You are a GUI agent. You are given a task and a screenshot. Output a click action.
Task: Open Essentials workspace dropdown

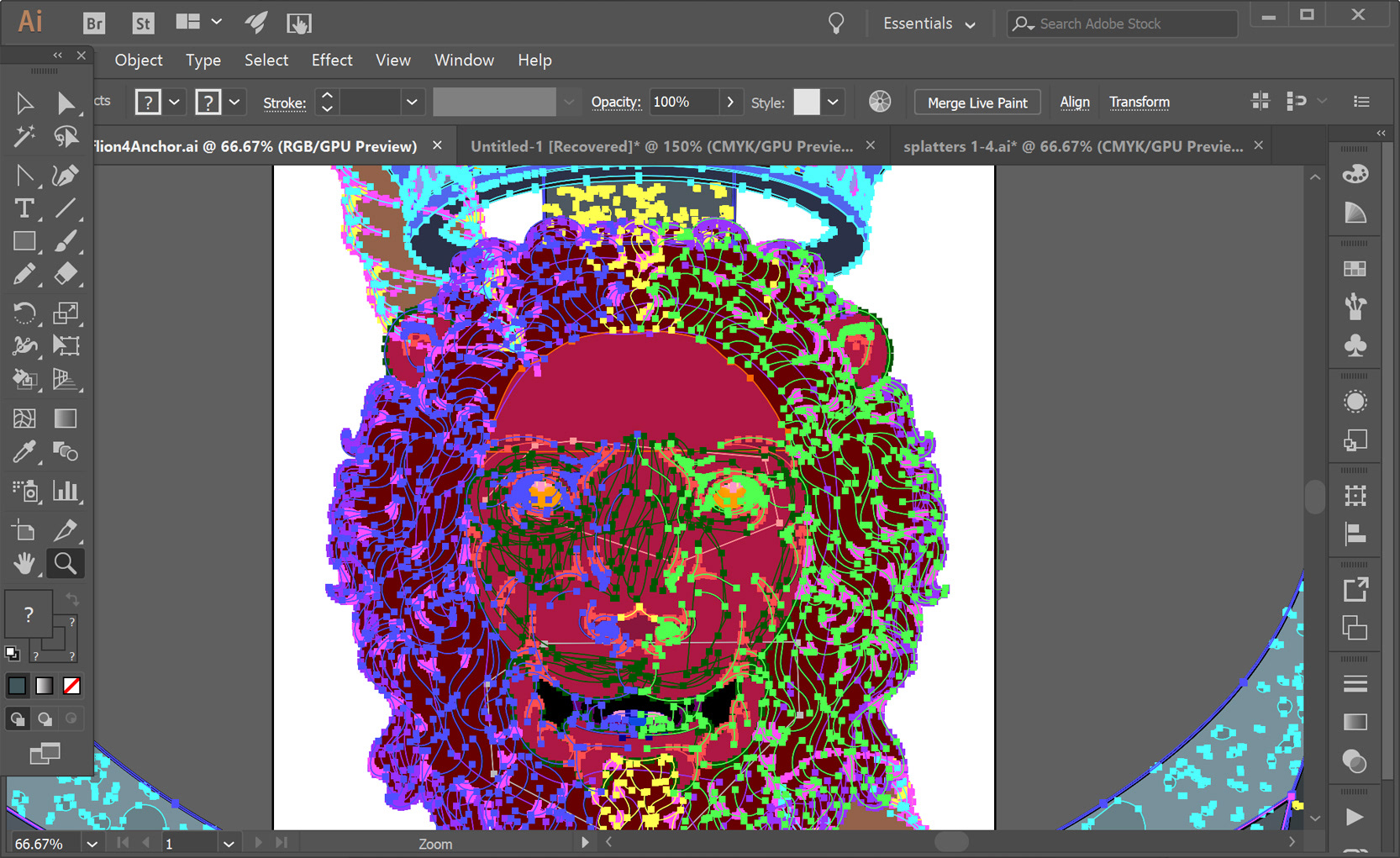pyautogui.click(x=929, y=24)
